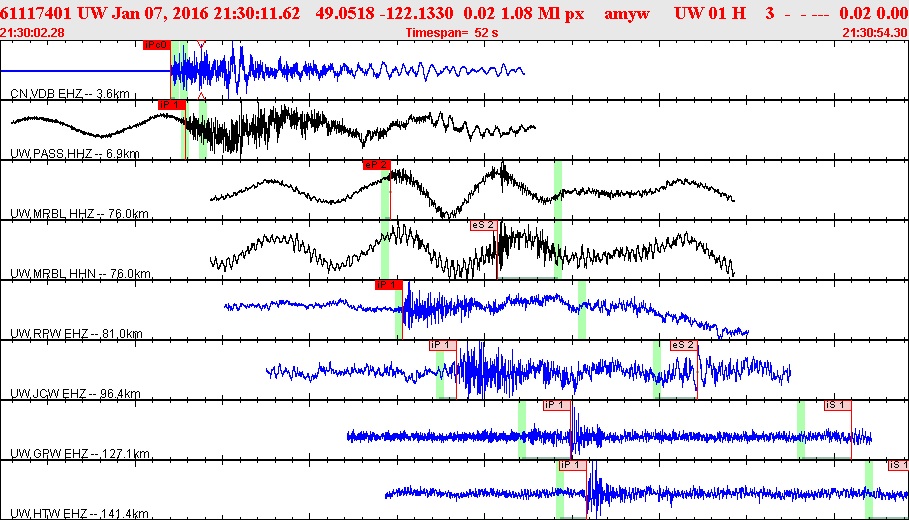Click the coordinates 49.0518 -122.1330

384,13
